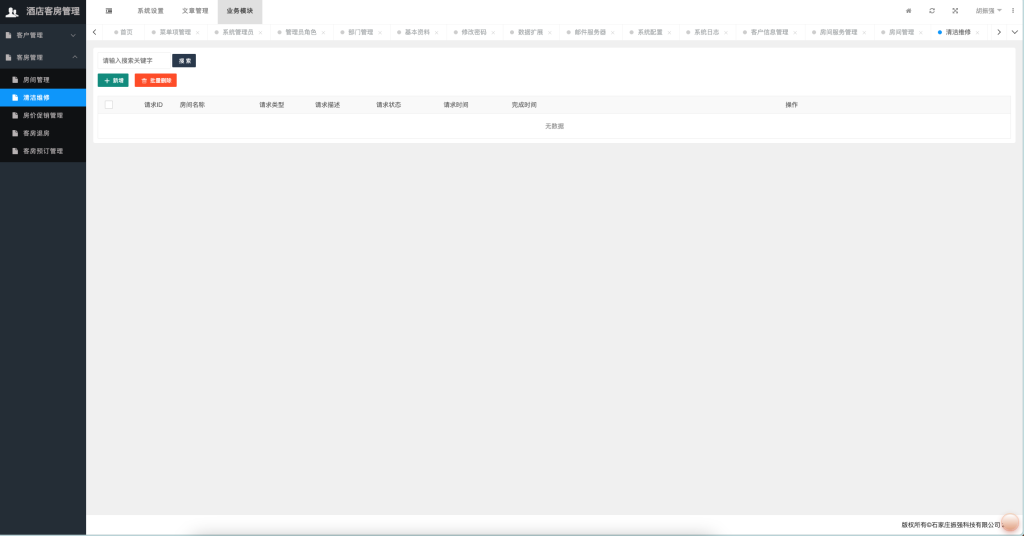1024x536 pixels.
Task: Open the 胡振强 user dropdown
Action: (x=988, y=11)
